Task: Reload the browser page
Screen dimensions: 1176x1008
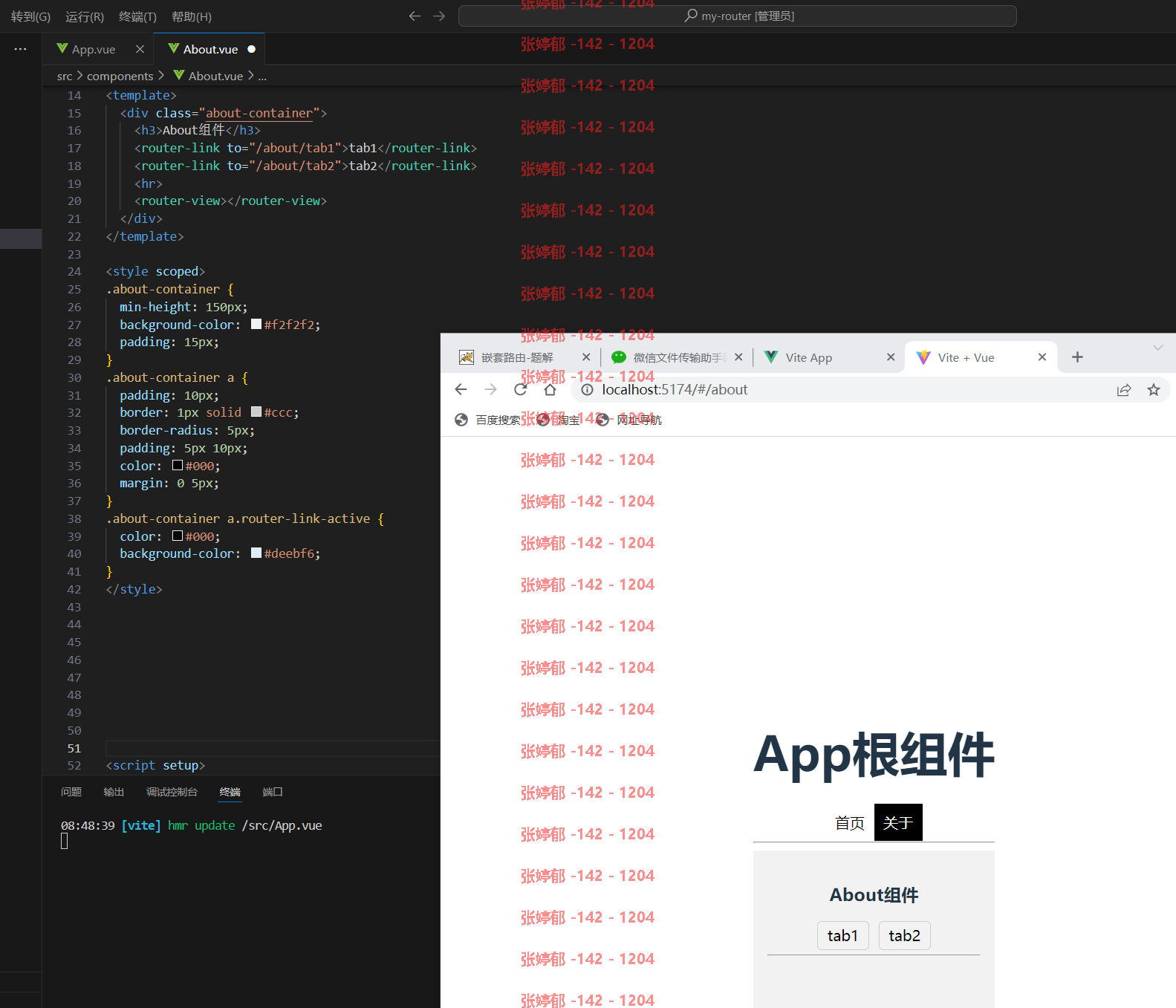Action: (x=520, y=389)
